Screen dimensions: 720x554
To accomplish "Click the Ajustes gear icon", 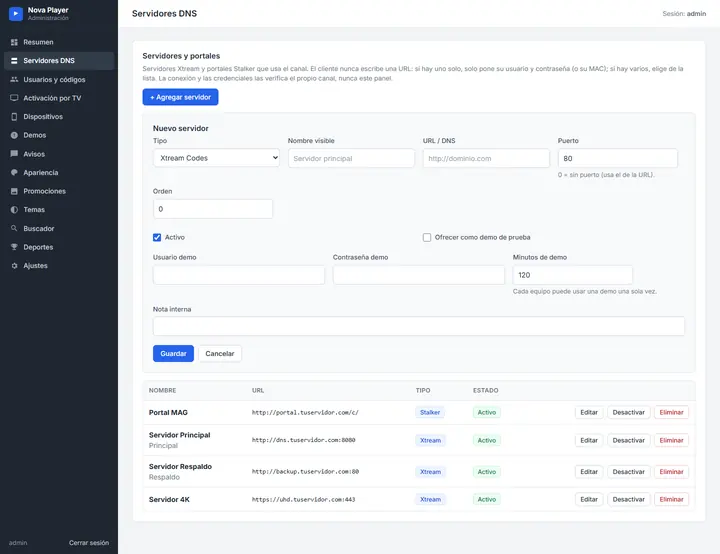I will (x=14, y=266).
